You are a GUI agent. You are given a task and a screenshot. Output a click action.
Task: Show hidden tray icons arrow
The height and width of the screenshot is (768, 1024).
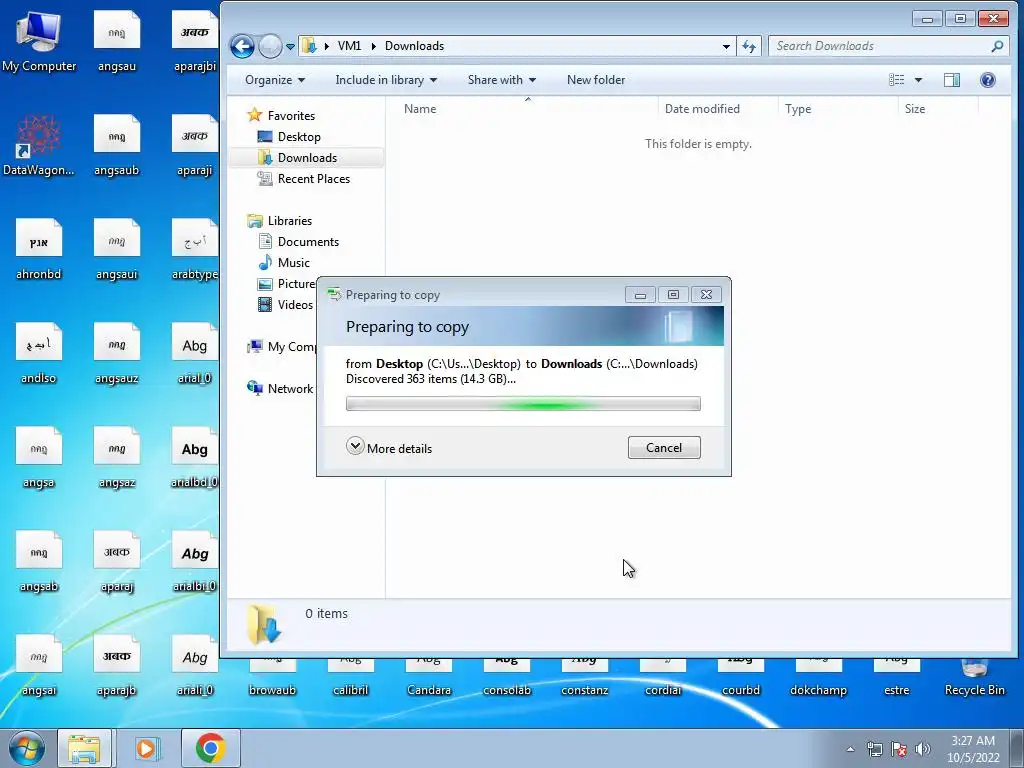[x=850, y=749]
